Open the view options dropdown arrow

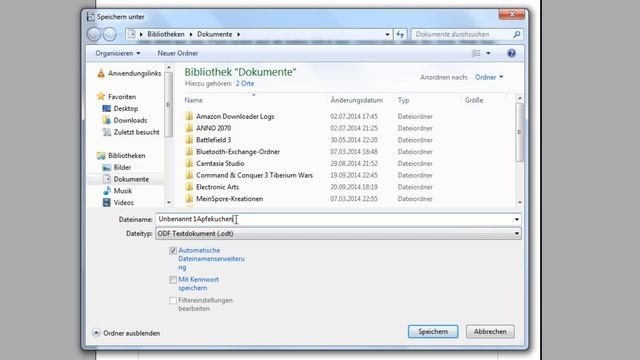point(488,53)
